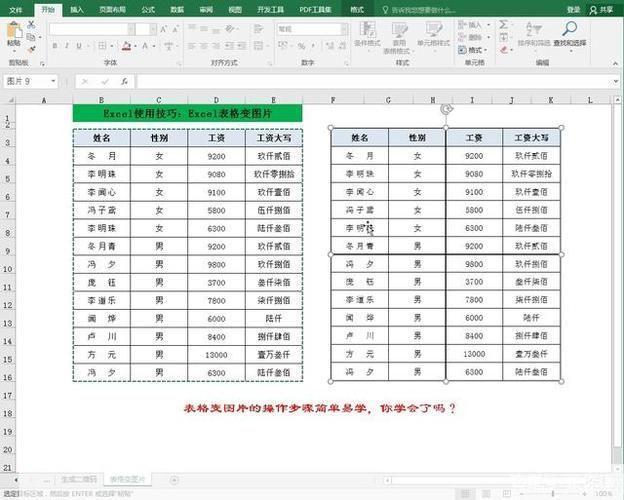Switch to Page Layout view in the status bar
Image resolution: width=624 pixels, height=500 pixels.
pos(486,494)
